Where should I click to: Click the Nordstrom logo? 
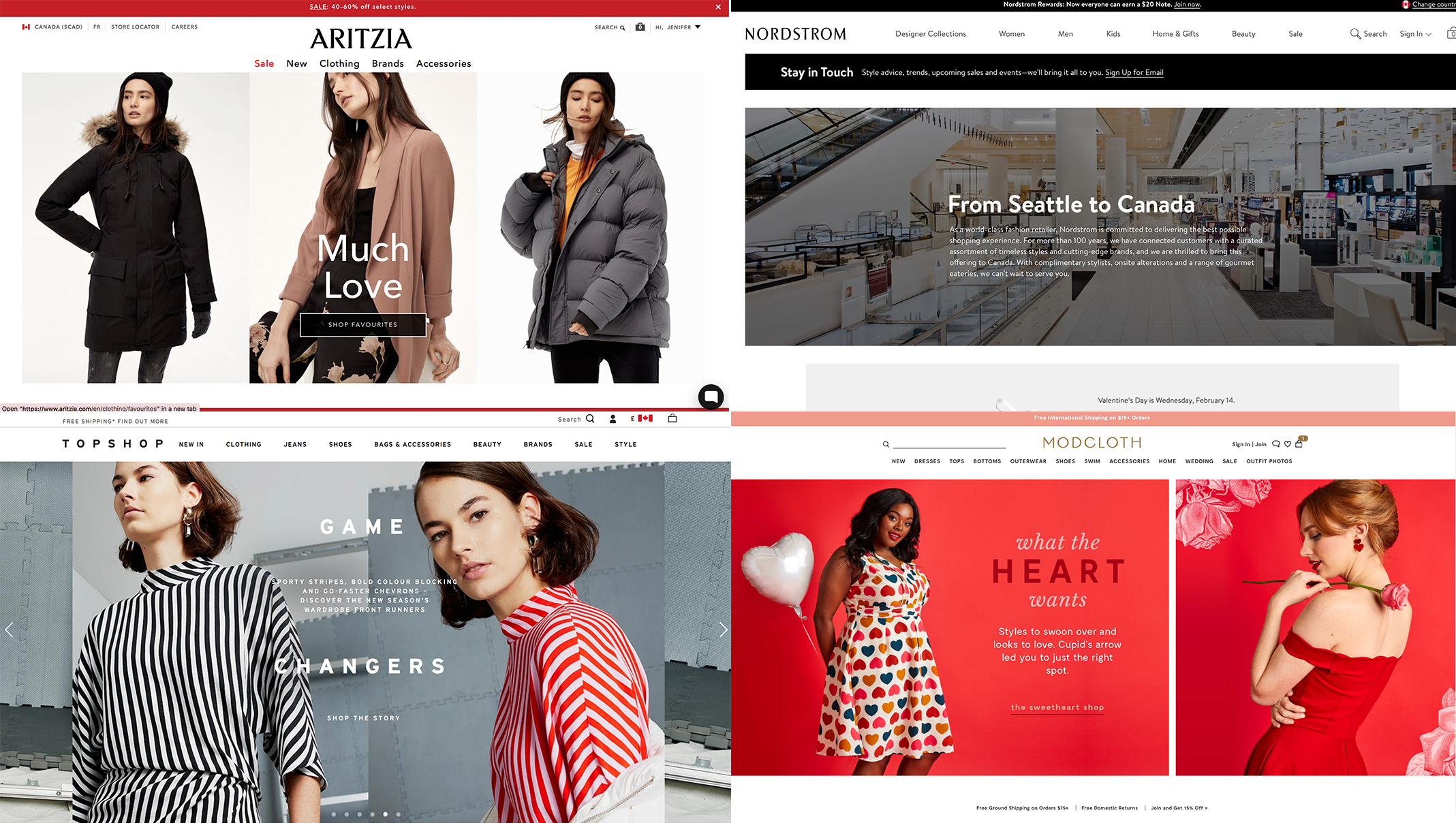pyautogui.click(x=795, y=34)
